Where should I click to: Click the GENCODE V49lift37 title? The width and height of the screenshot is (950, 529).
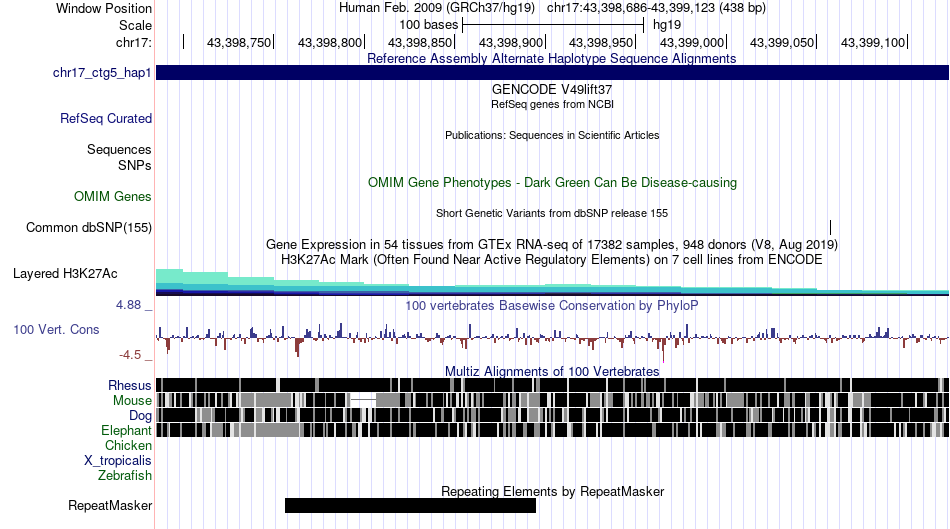[552, 90]
